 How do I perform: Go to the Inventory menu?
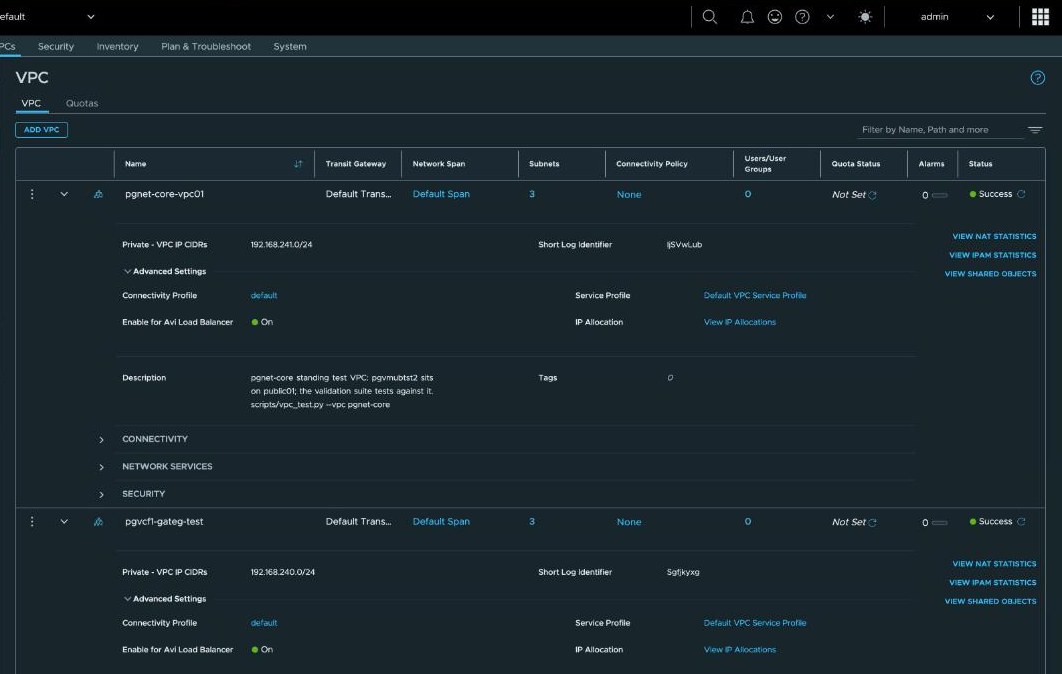click(117, 46)
